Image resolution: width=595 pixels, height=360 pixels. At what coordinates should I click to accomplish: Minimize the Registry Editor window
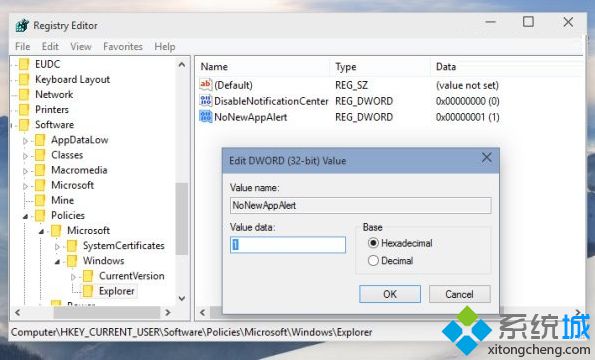pyautogui.click(x=491, y=22)
